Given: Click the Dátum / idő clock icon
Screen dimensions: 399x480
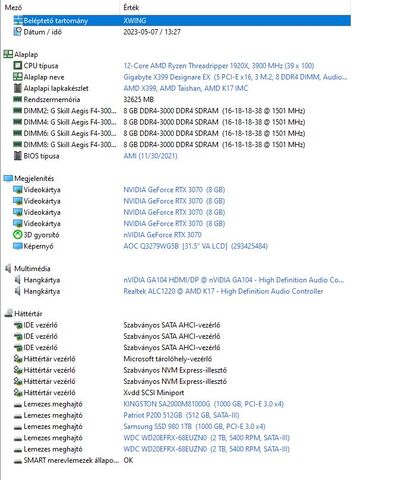Looking at the screenshot, I should 17,32.
